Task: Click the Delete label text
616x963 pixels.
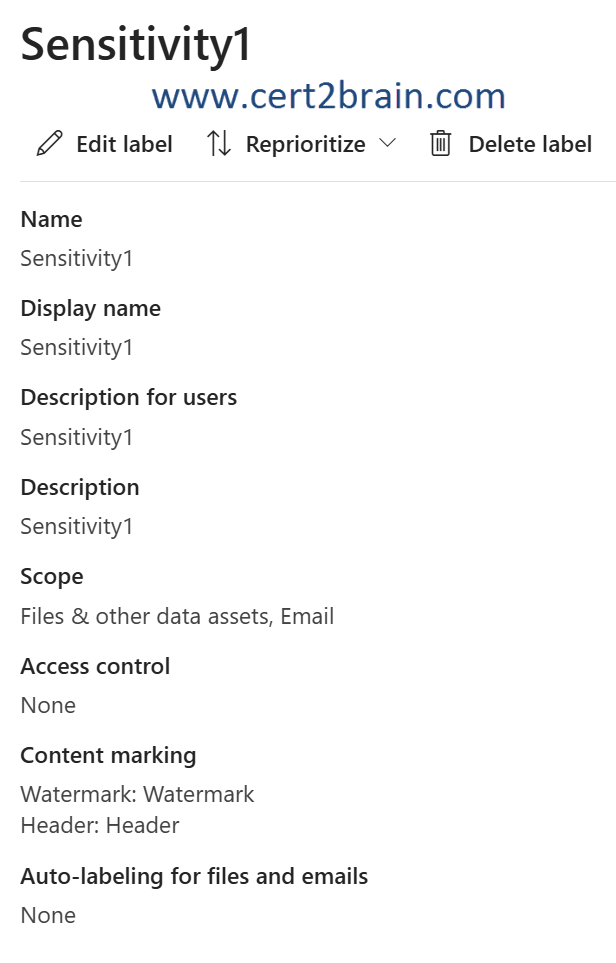Action: pyautogui.click(x=530, y=144)
